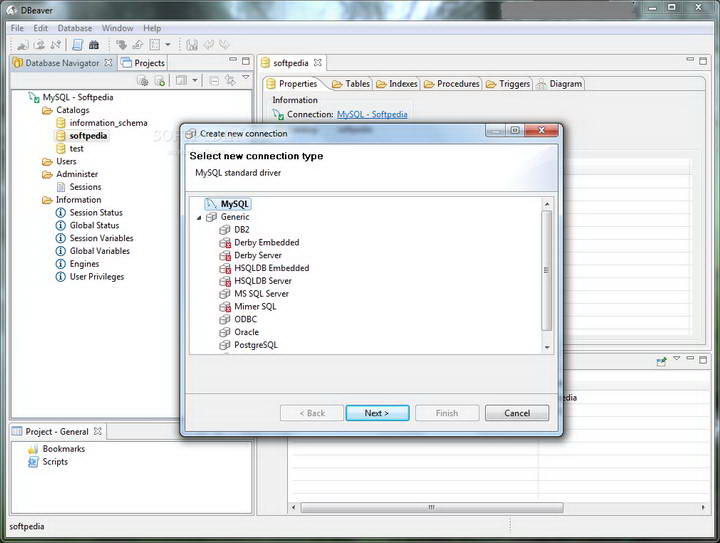Open the Database menu
This screenshot has height=543, width=720.
click(x=74, y=28)
